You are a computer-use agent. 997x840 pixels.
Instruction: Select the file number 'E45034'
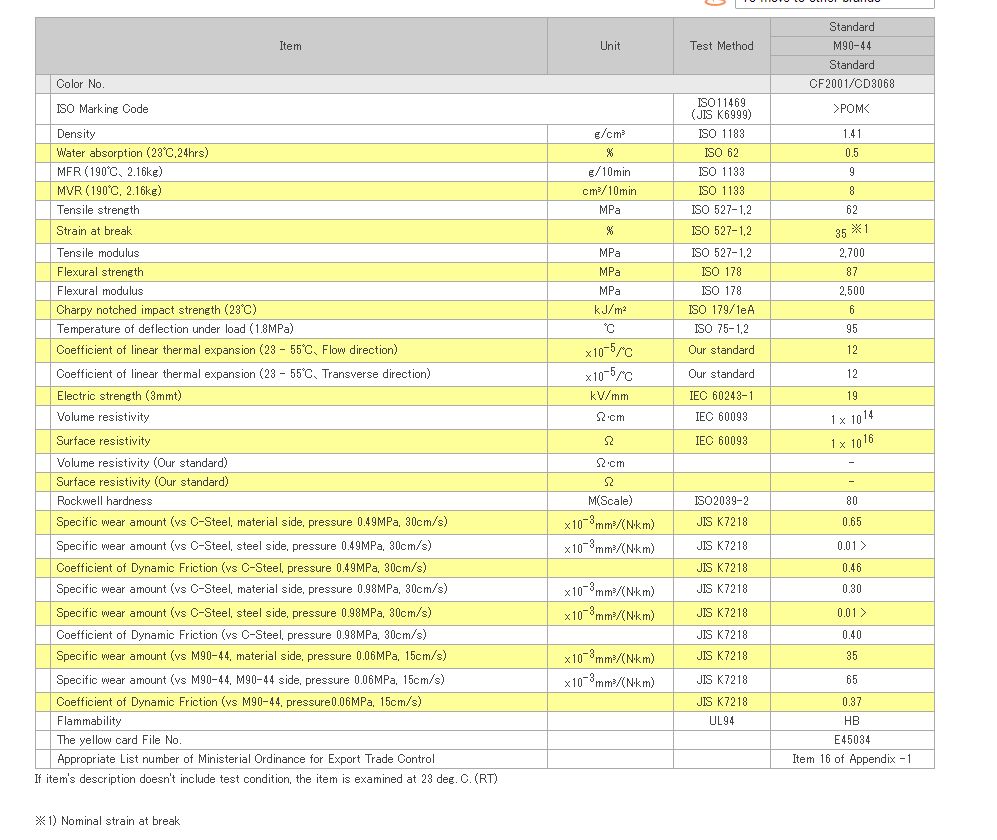coord(852,740)
